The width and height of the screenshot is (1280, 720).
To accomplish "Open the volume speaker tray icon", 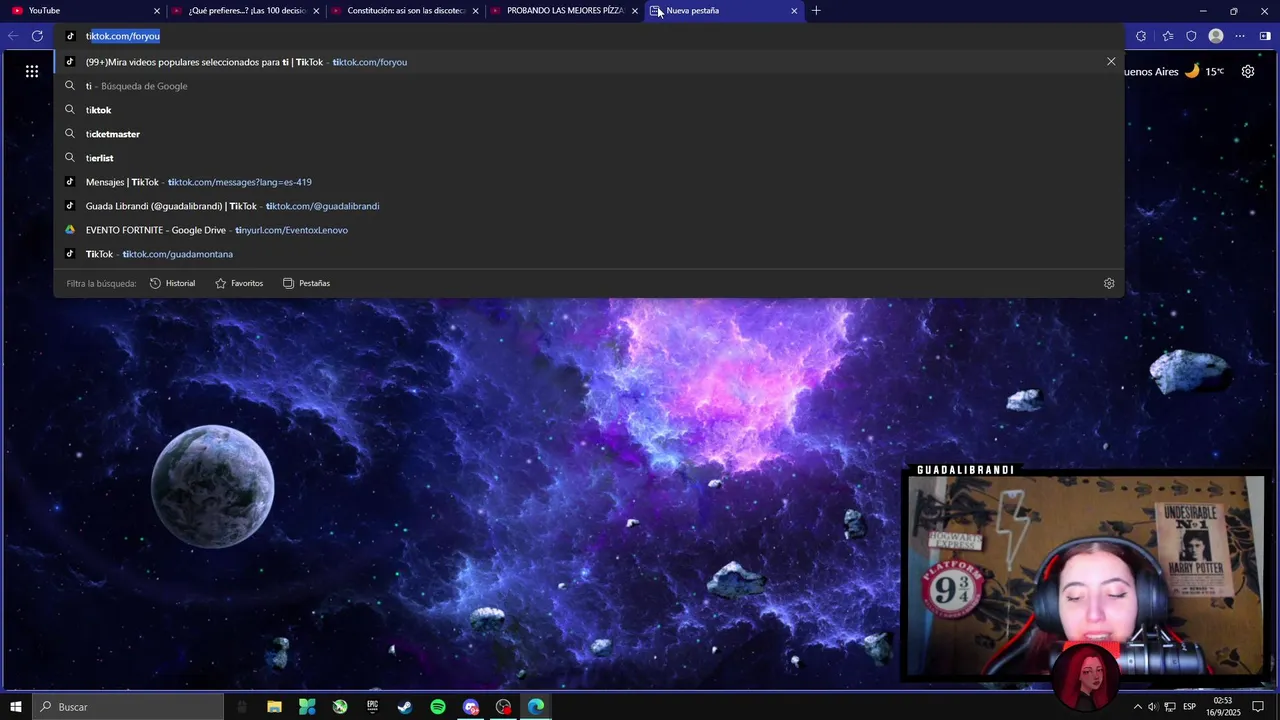I will point(1152,707).
